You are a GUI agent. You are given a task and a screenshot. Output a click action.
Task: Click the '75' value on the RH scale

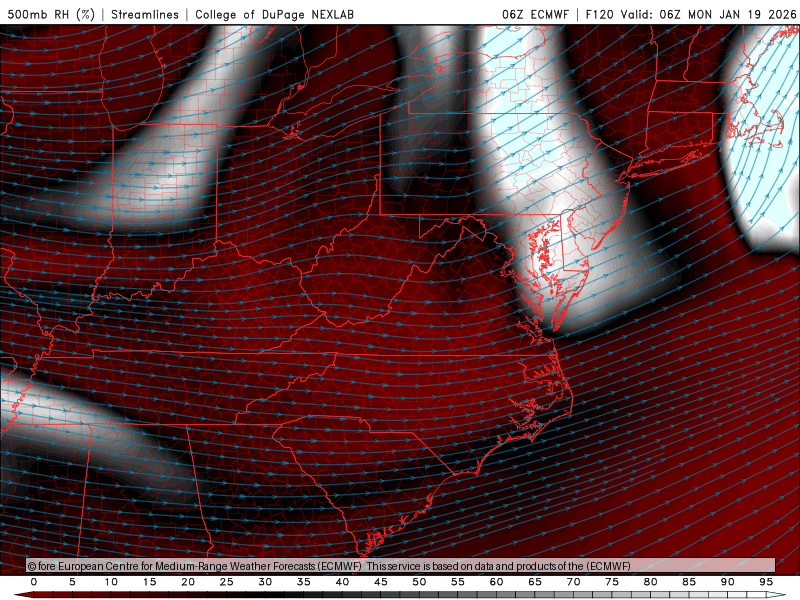(612, 582)
